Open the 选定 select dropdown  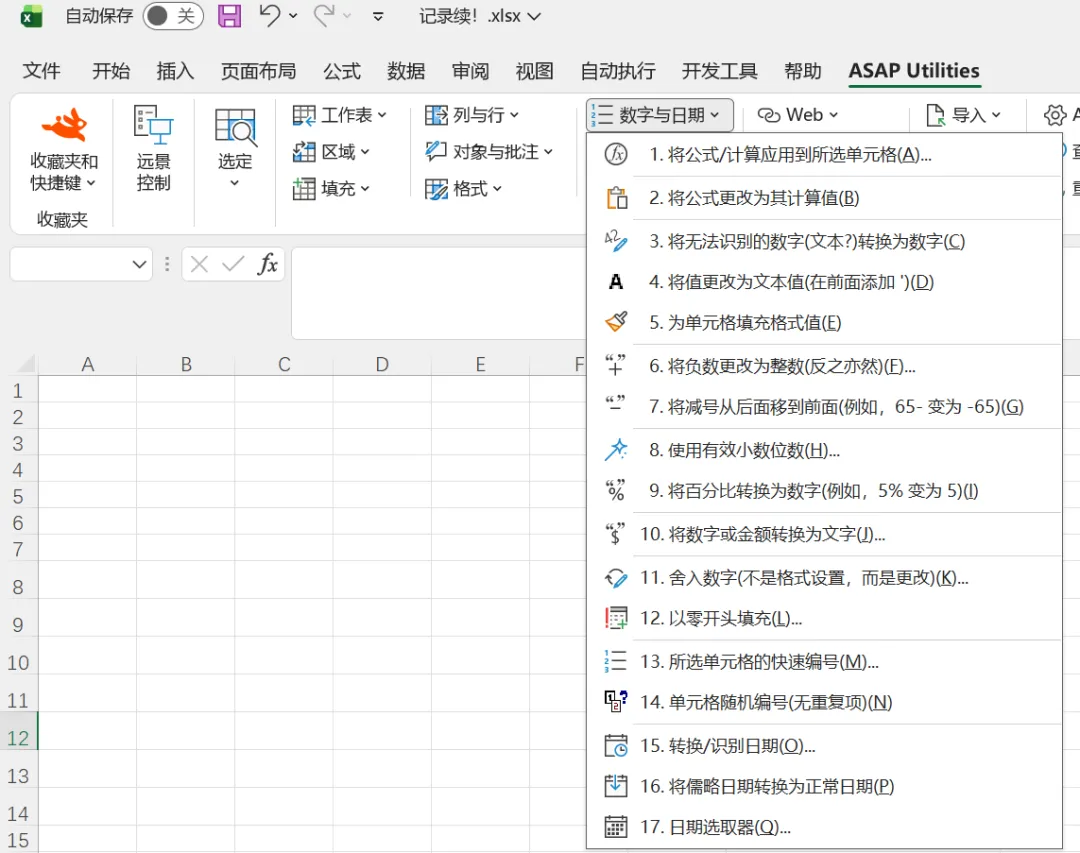[235, 148]
